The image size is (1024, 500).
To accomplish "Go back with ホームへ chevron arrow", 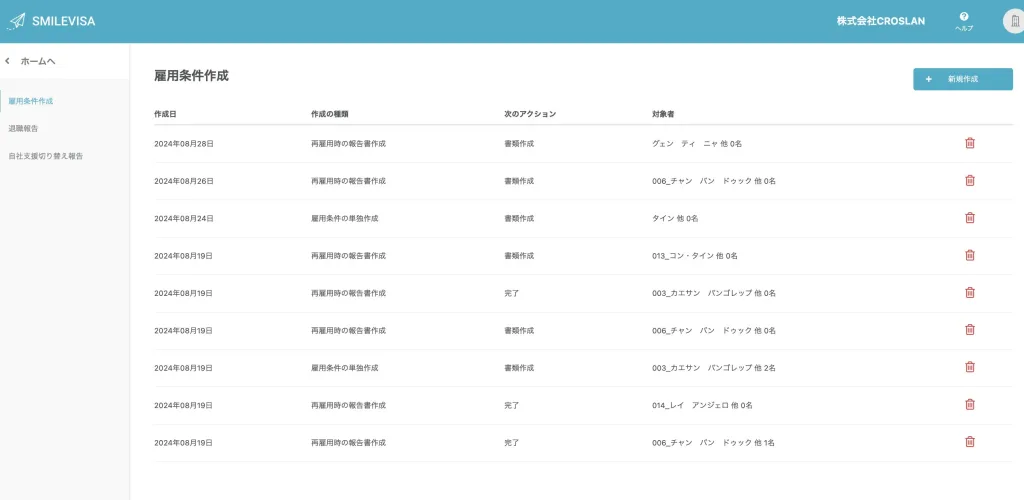I will [x=8, y=61].
